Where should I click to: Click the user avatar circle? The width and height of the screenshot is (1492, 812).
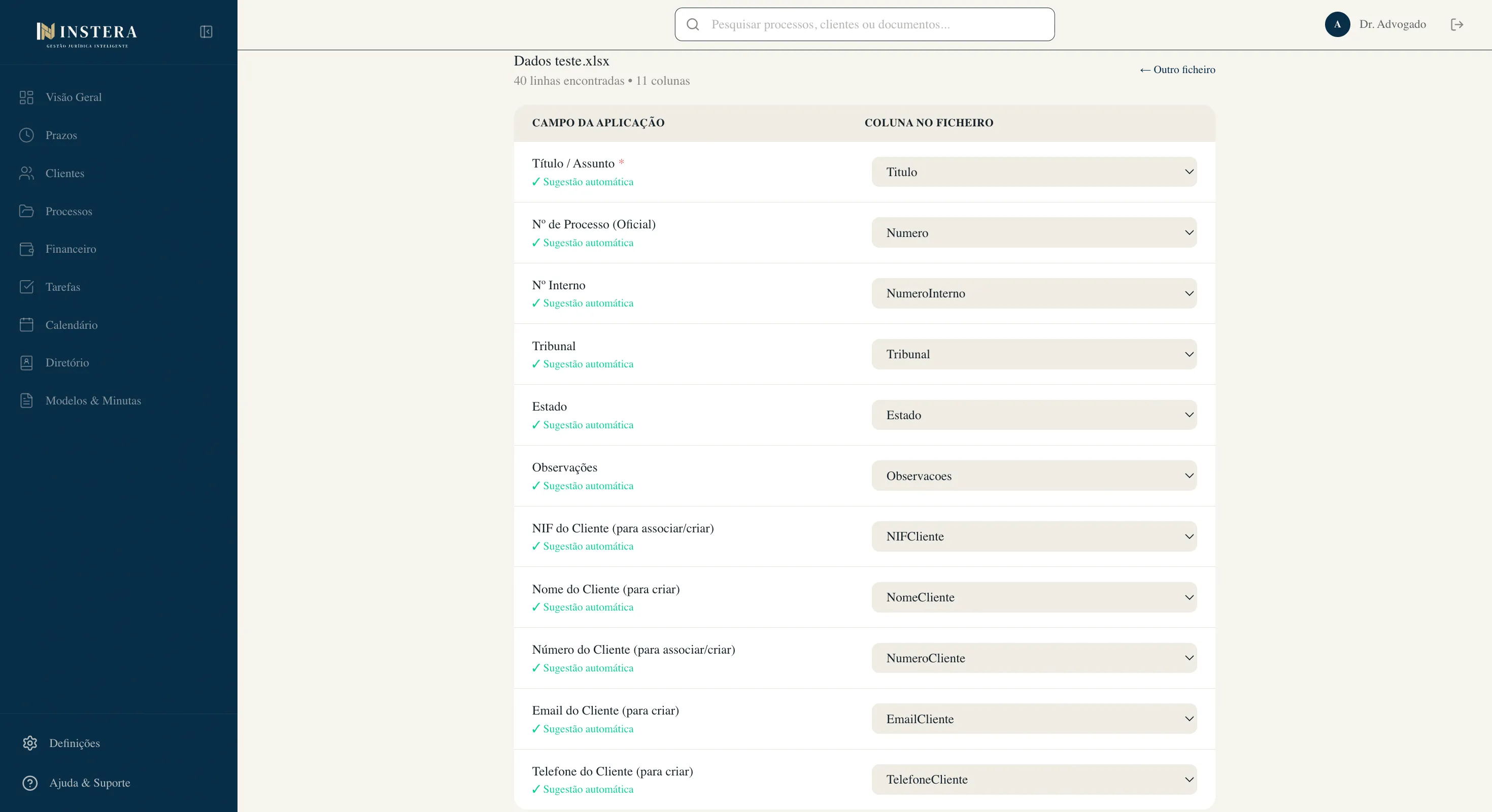point(1337,24)
